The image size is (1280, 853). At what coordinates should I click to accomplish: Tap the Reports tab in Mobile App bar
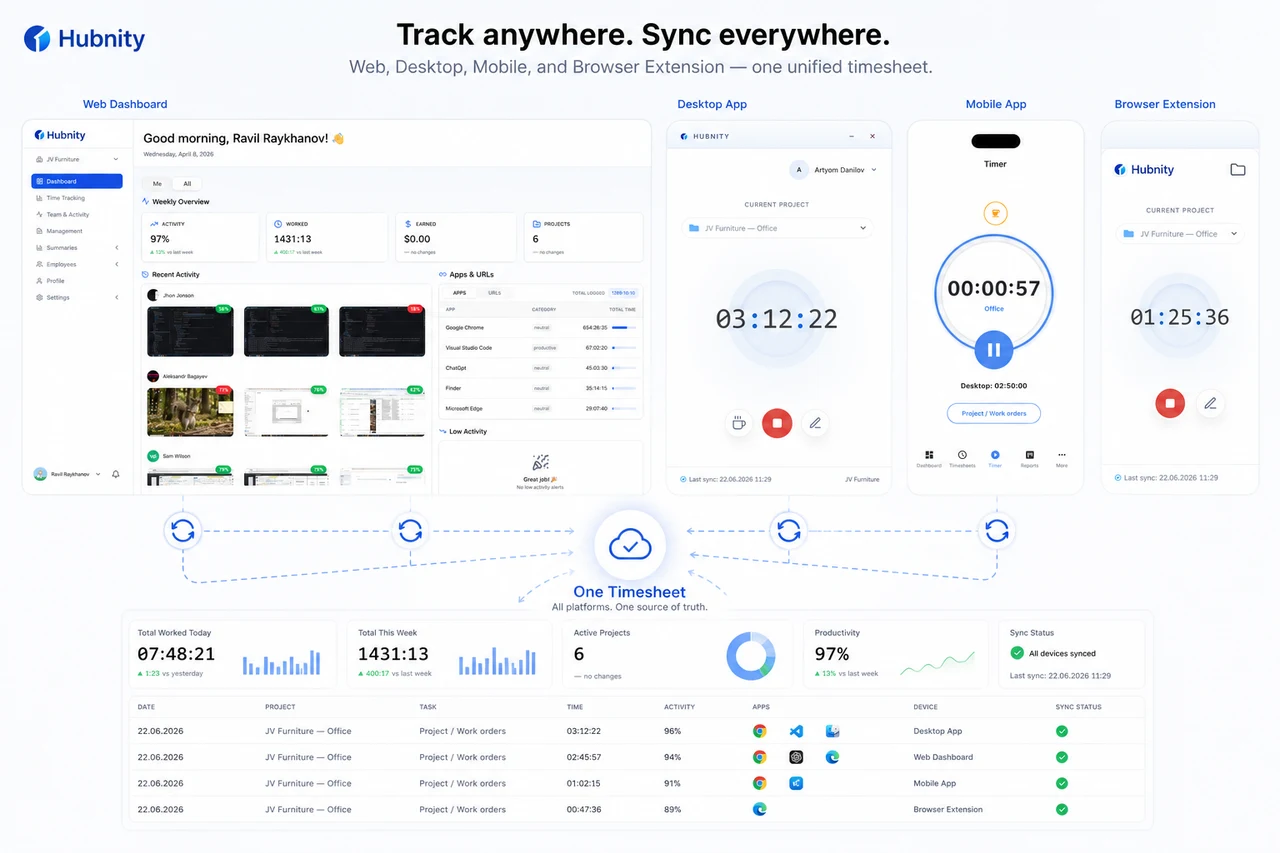tap(1029, 459)
